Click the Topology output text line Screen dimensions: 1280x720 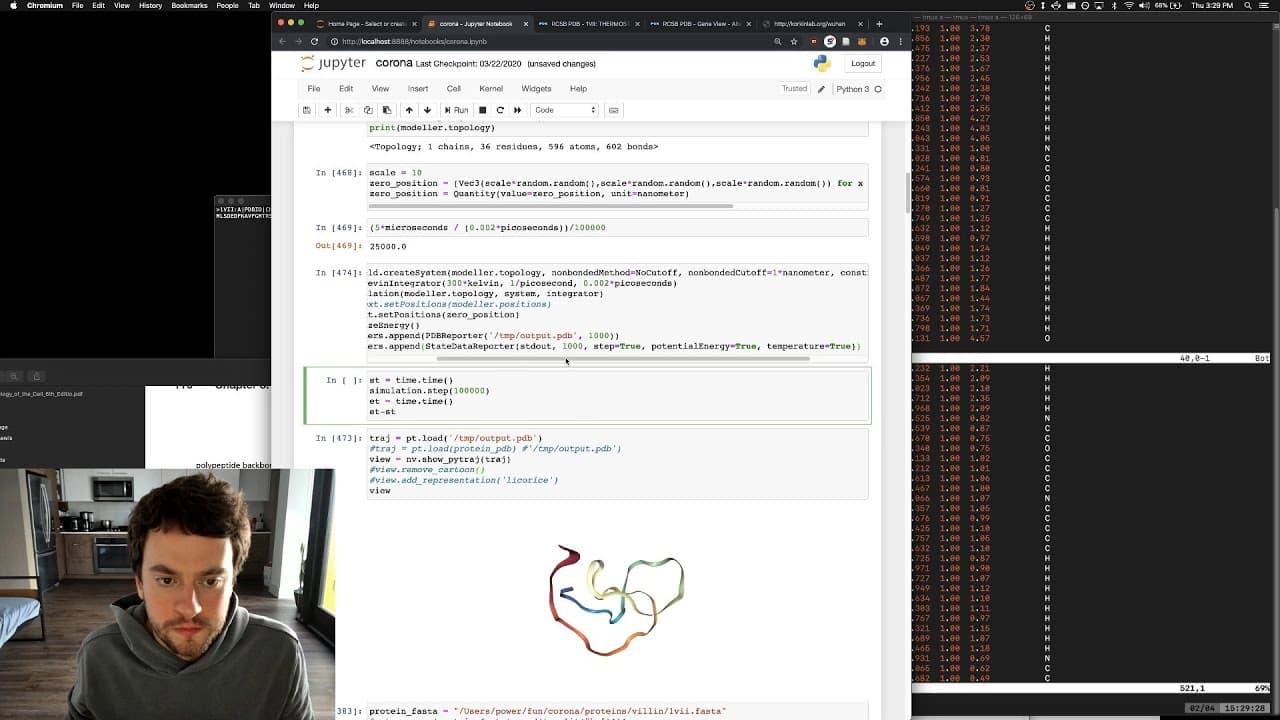coord(513,147)
